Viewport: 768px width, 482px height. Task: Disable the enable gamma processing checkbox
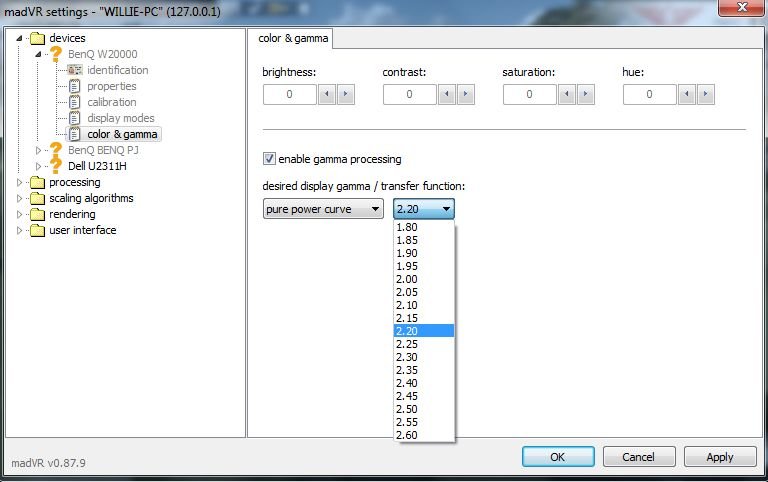pos(268,159)
